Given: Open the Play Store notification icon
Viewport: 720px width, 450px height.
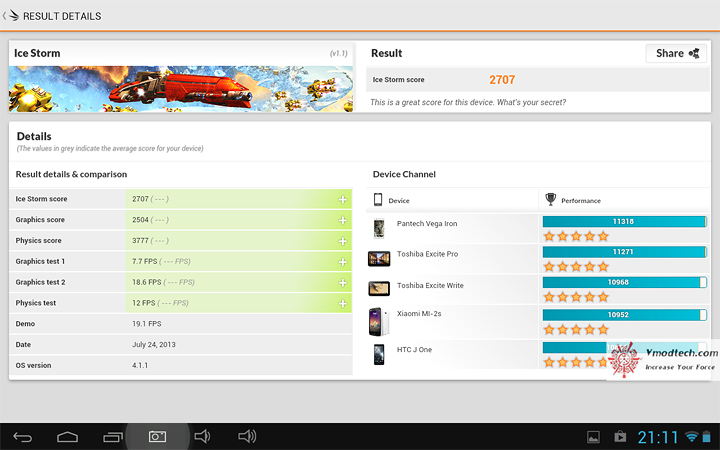Looking at the screenshot, I should [x=620, y=436].
